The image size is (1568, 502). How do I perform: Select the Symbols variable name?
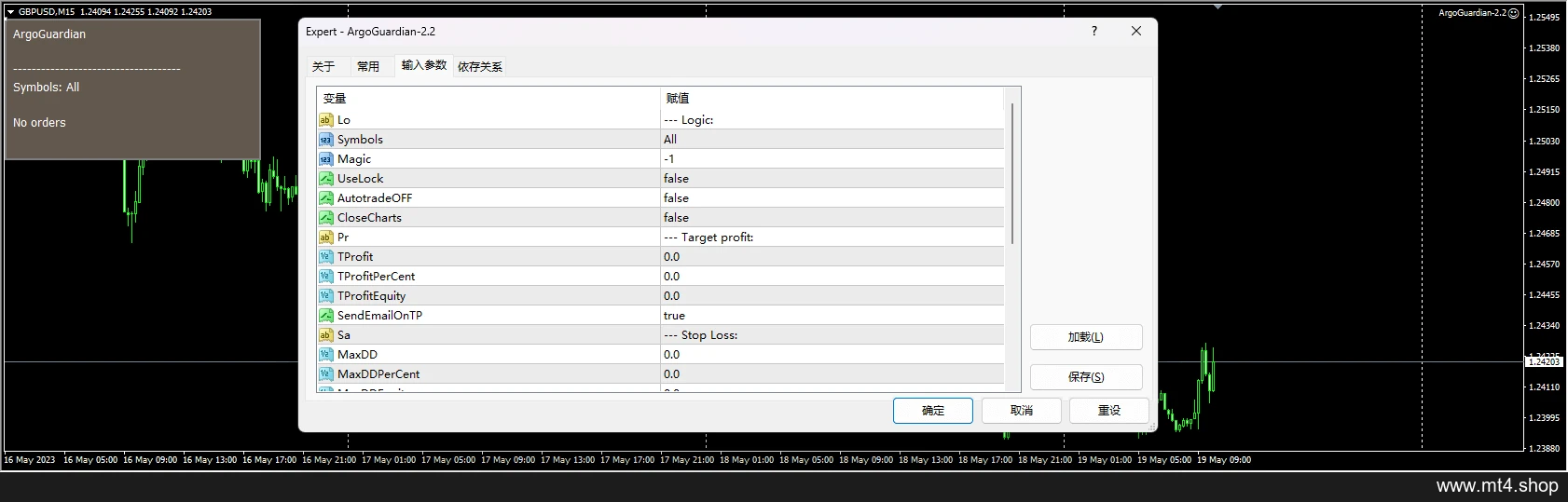tap(360, 140)
